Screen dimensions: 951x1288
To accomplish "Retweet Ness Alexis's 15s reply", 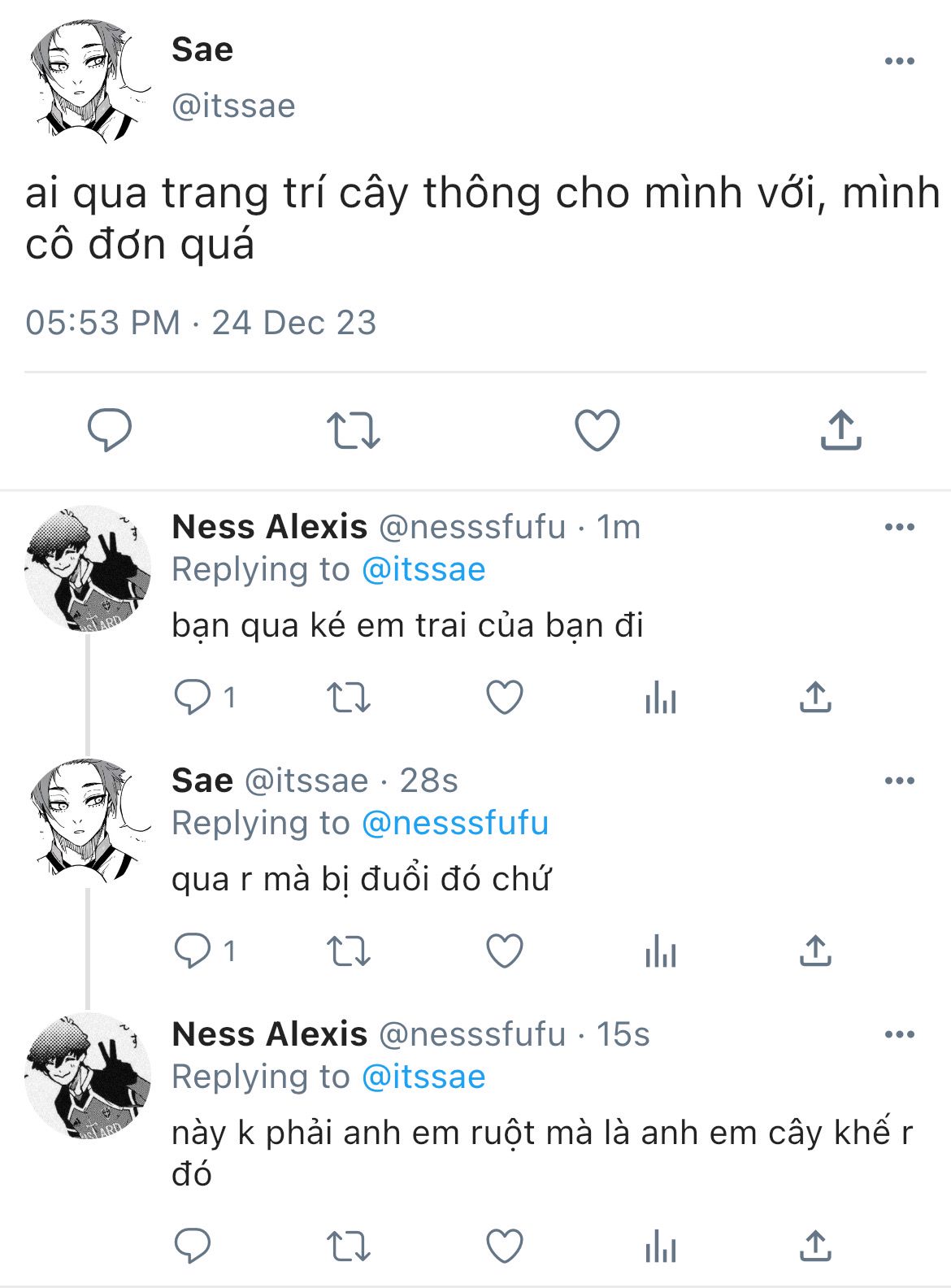I will tap(348, 1246).
